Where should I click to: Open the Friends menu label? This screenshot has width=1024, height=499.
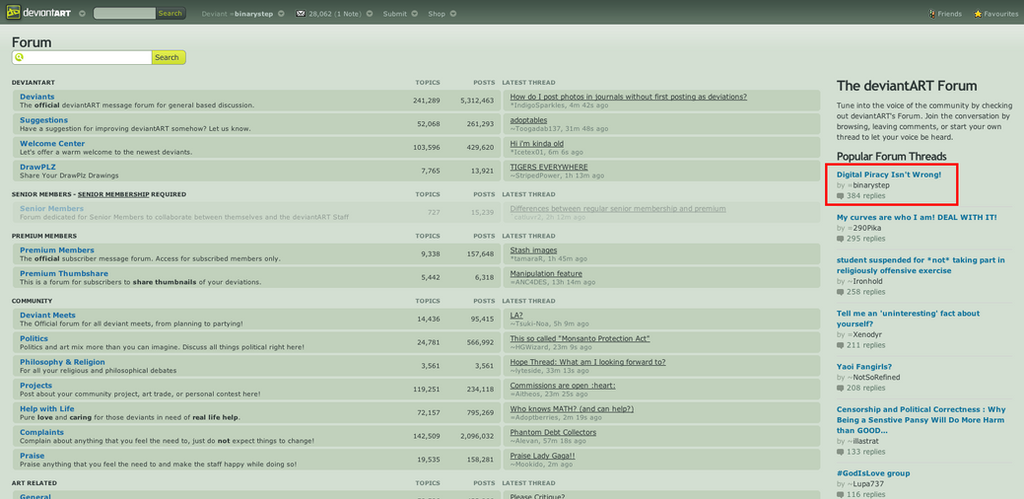(950, 14)
